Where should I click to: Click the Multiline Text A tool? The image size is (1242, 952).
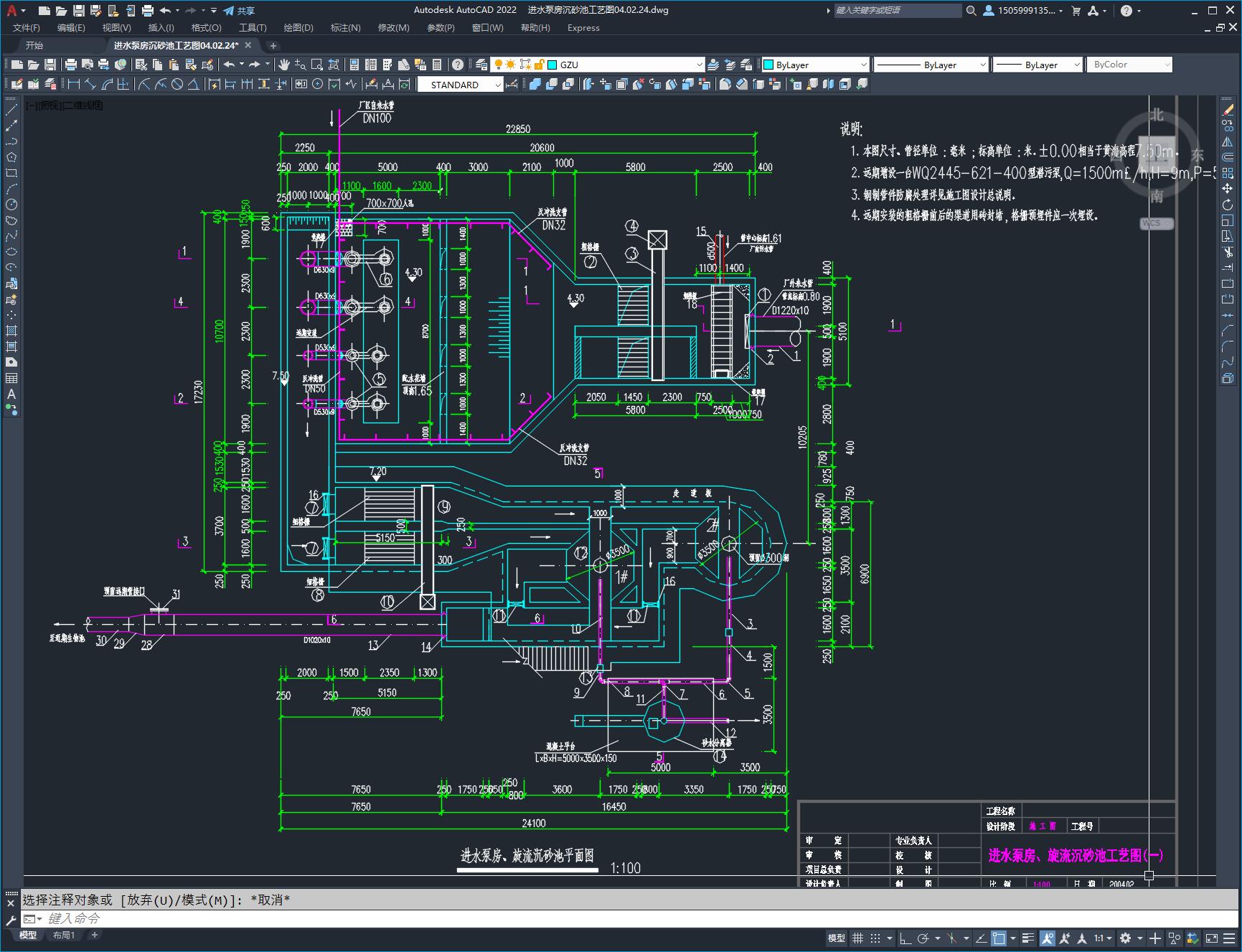(11, 394)
